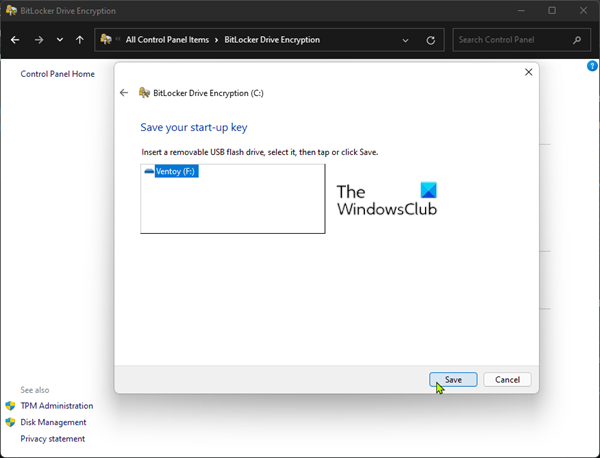Open All Control Panel Items breadcrumb

[x=167, y=40]
